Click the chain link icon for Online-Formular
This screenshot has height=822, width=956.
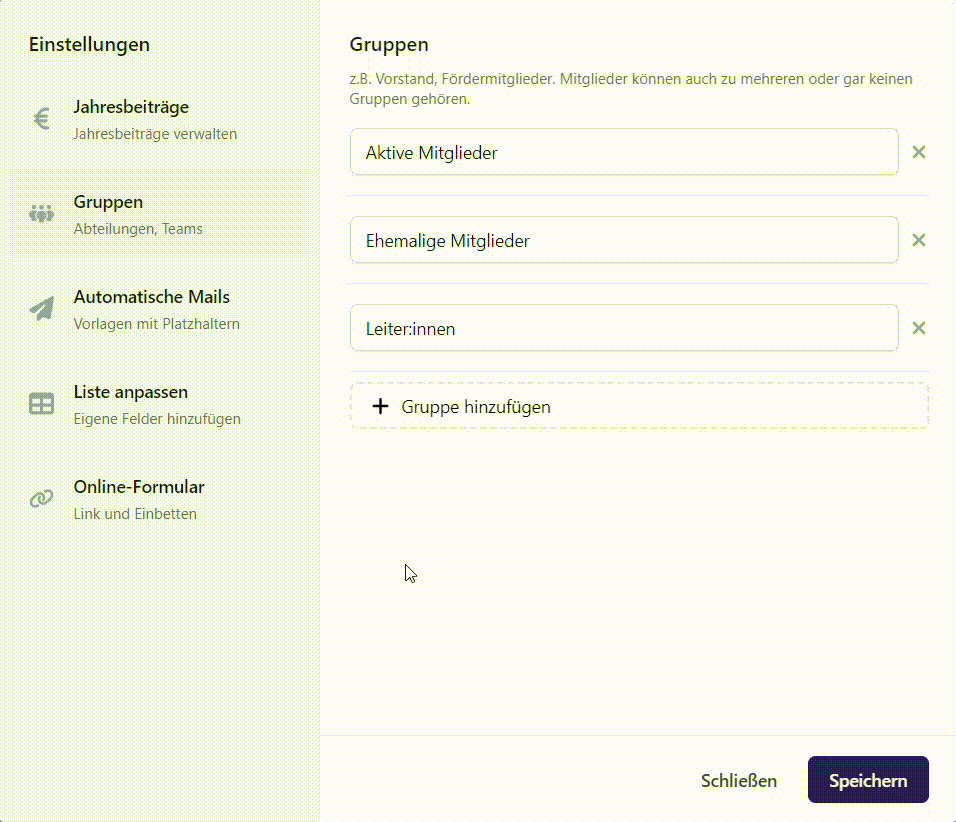(41, 498)
